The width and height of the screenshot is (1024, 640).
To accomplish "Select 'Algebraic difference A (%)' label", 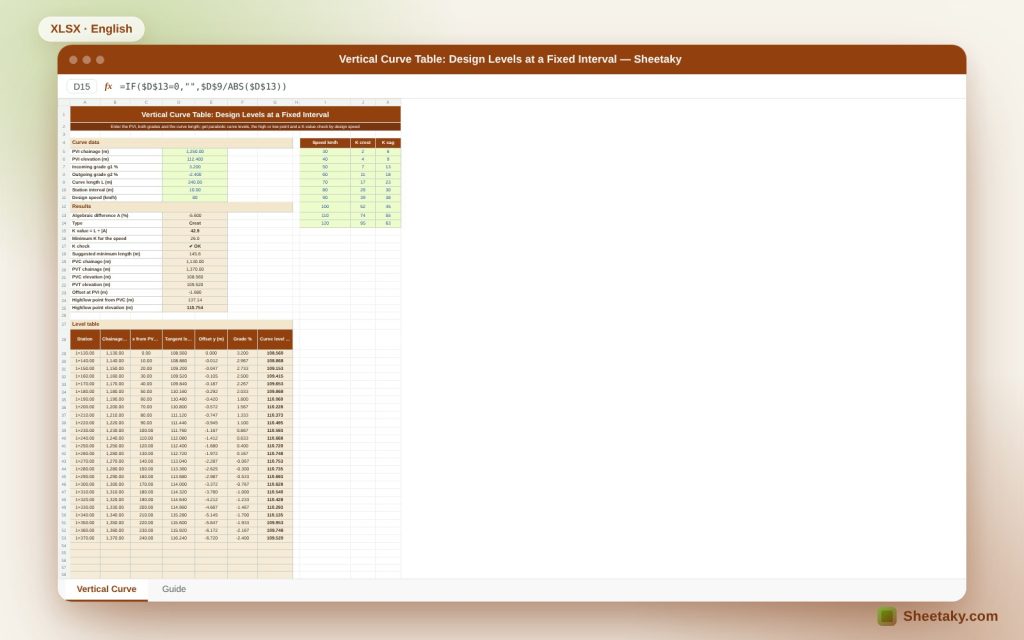I will (116, 216).
